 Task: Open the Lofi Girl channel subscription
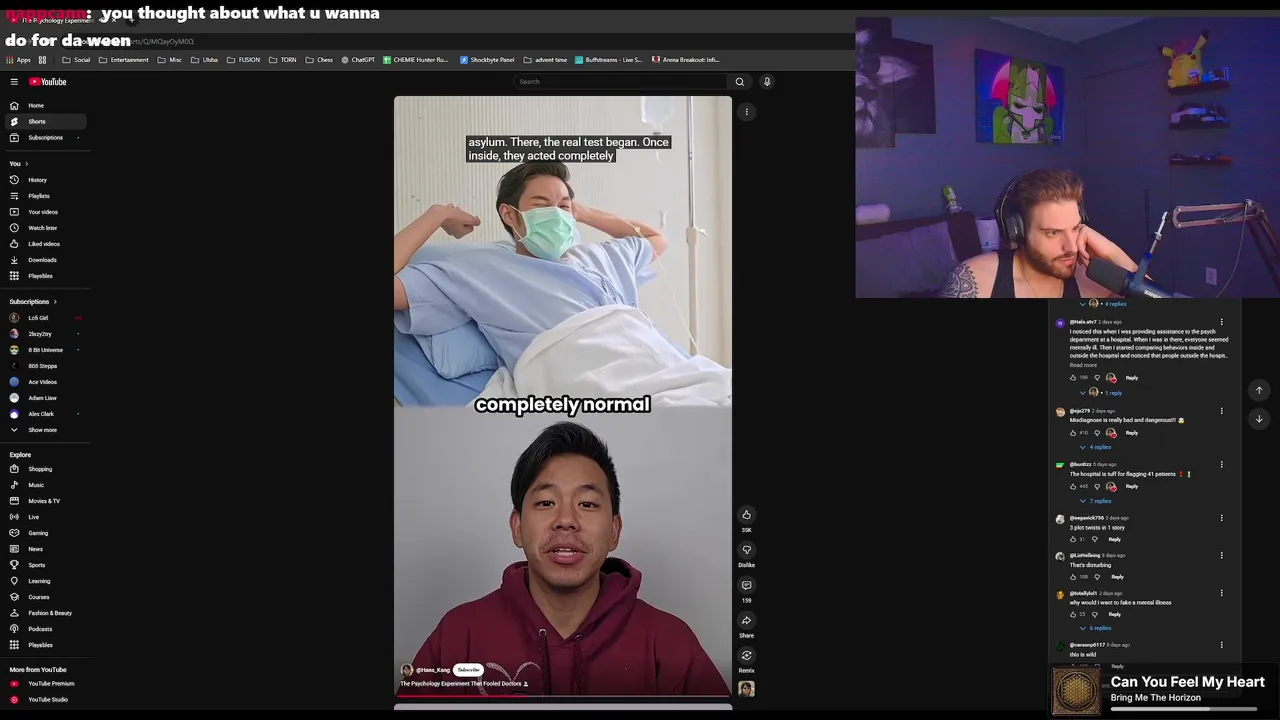(44, 318)
